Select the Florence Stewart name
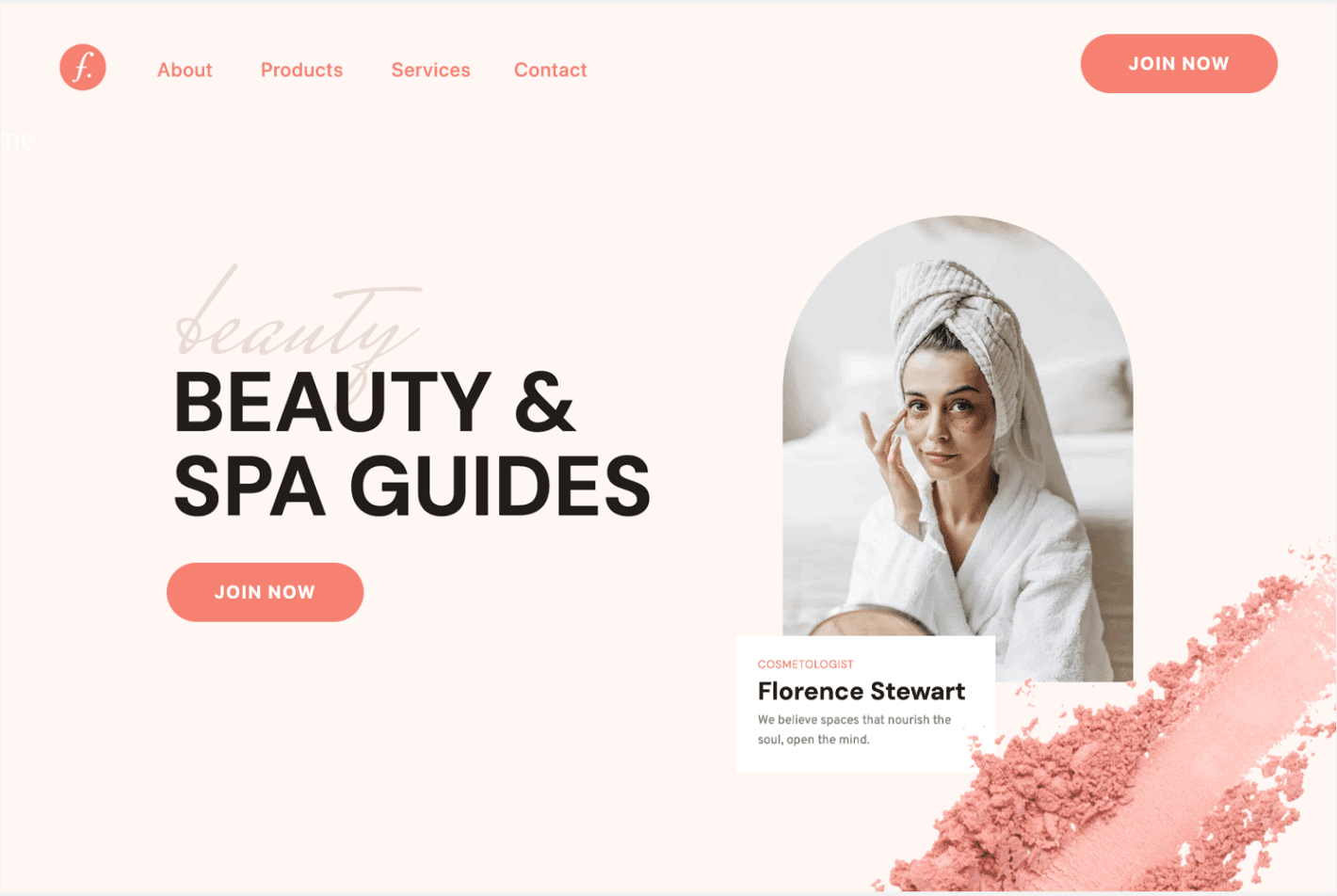 coord(862,692)
